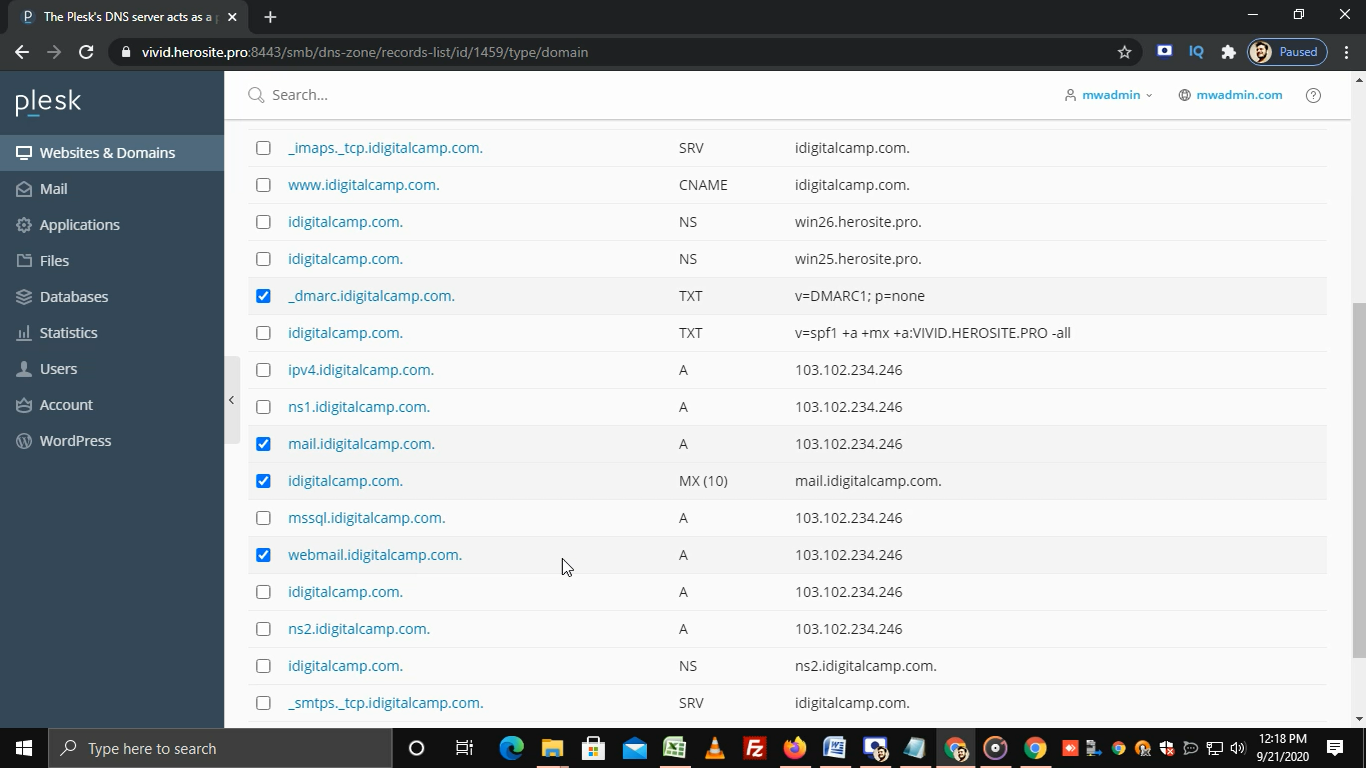Reload the page with browser refresh icon
Viewport: 1366px width, 768px height.
[x=86, y=52]
